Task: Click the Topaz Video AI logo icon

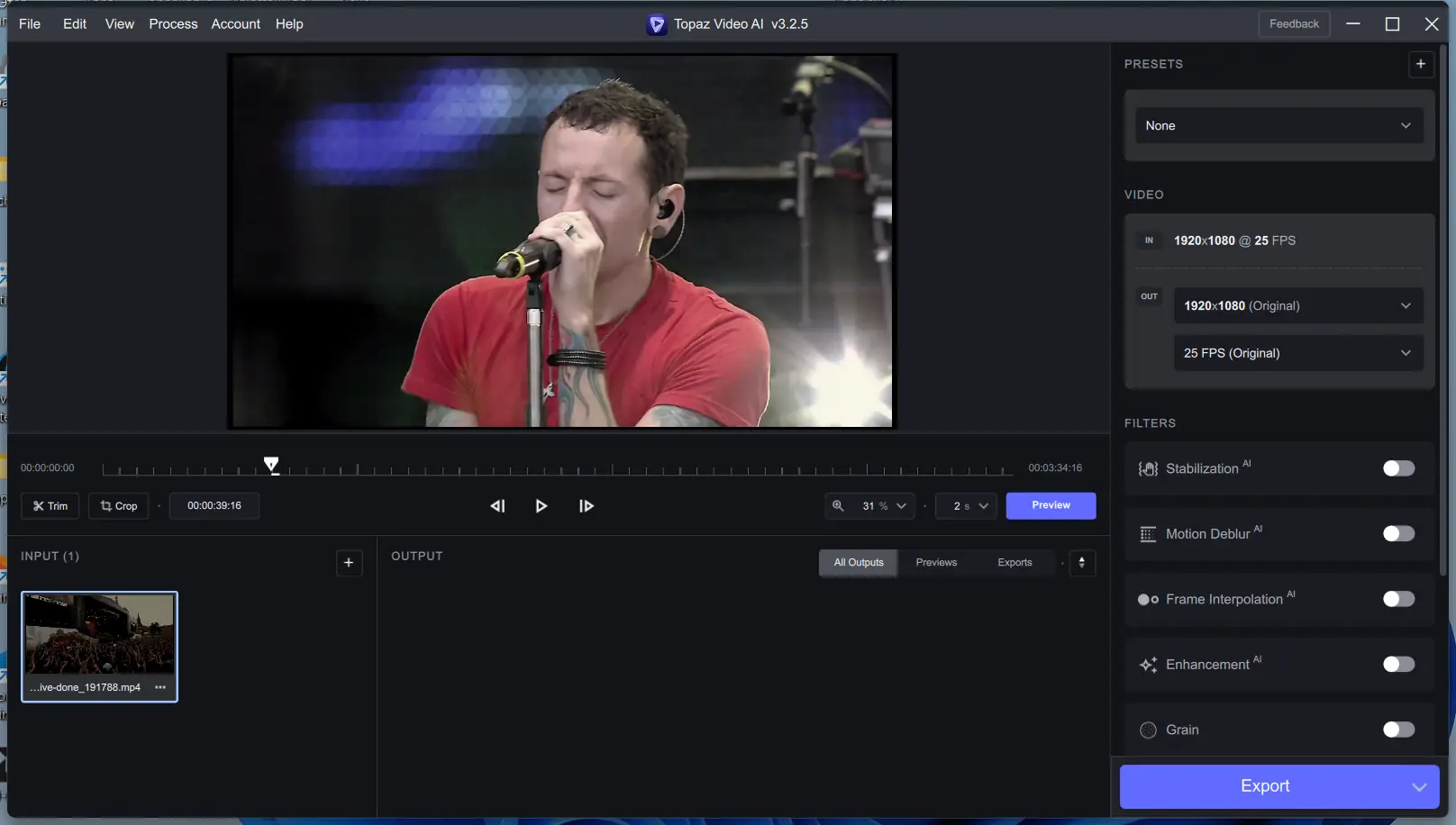Action: coord(657,24)
